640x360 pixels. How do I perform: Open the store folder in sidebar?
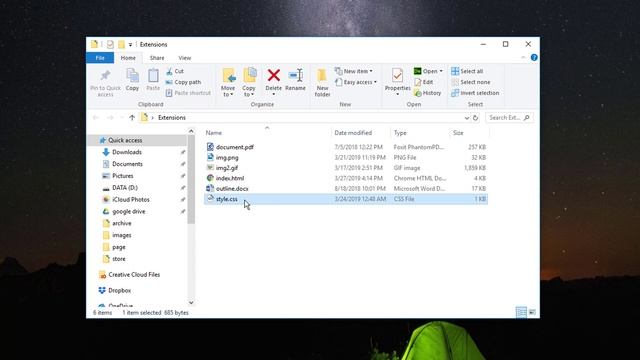pyautogui.click(x=119, y=259)
